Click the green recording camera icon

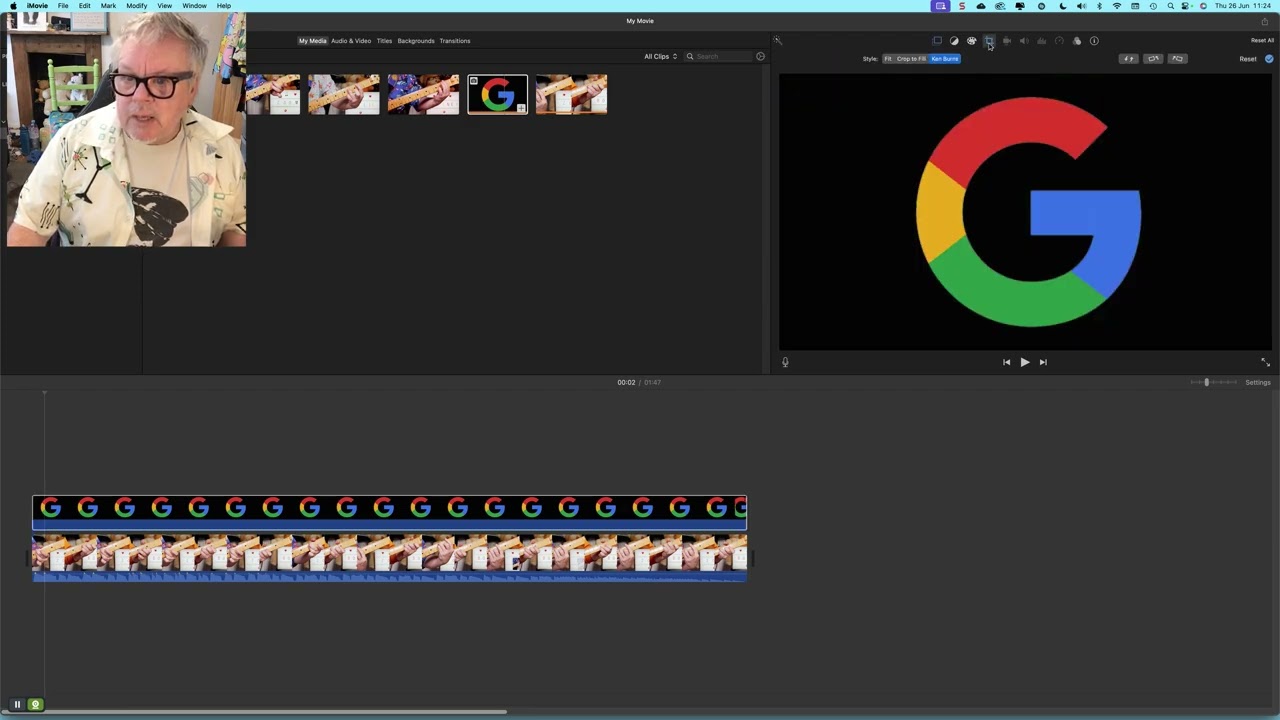click(35, 705)
